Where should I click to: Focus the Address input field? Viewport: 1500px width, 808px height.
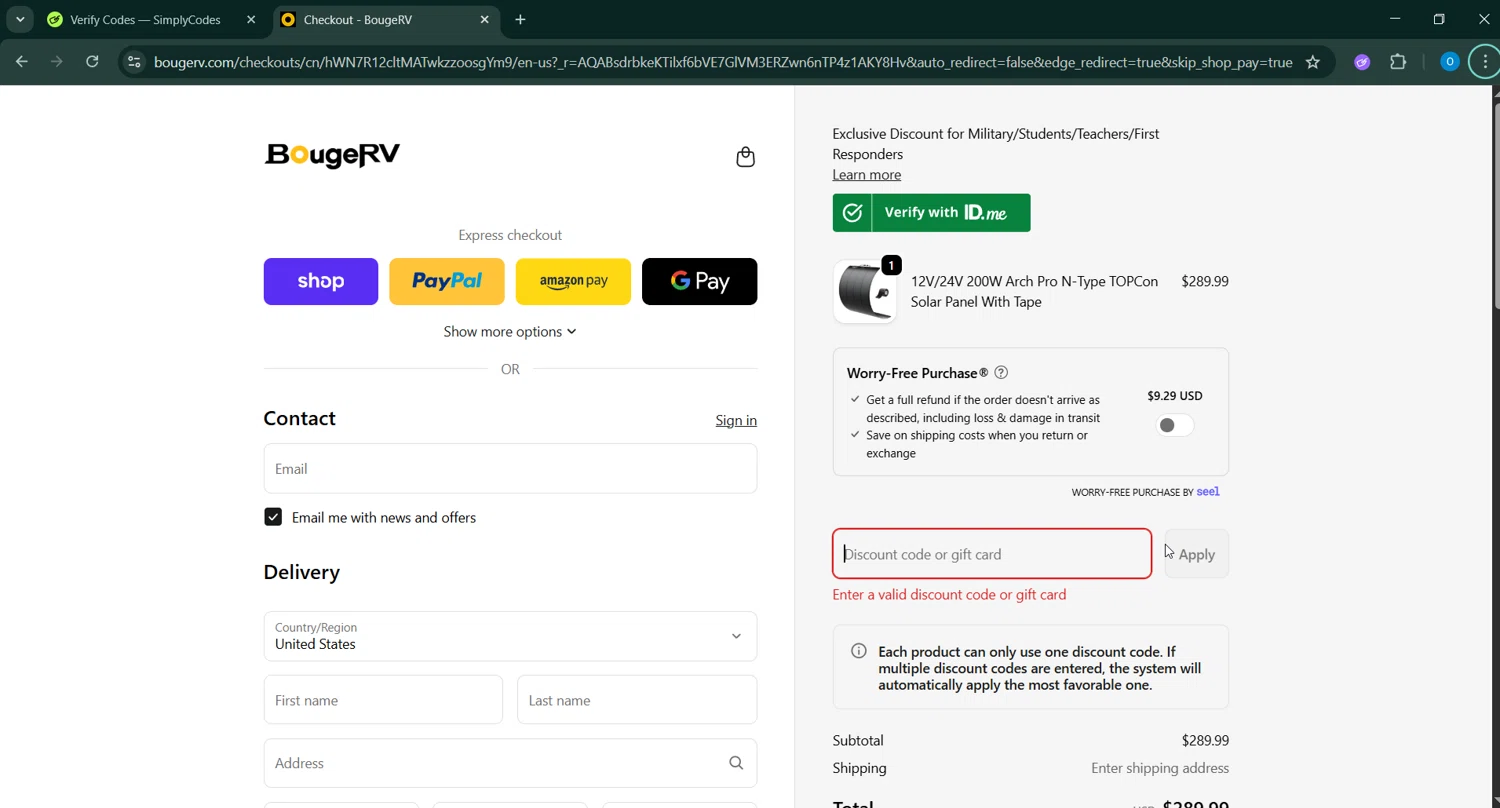click(510, 763)
